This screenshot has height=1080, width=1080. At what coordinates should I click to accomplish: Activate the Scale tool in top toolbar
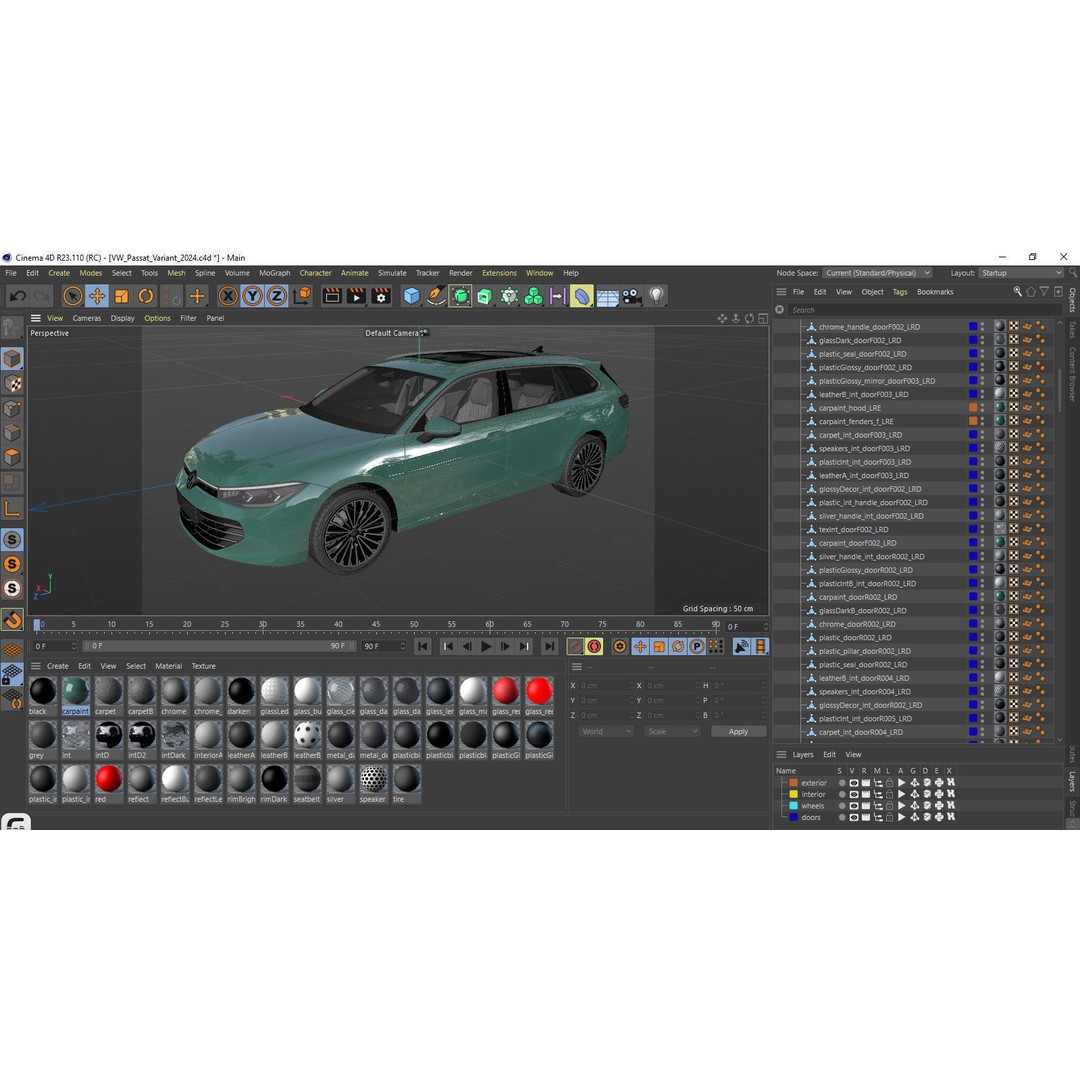tap(121, 296)
